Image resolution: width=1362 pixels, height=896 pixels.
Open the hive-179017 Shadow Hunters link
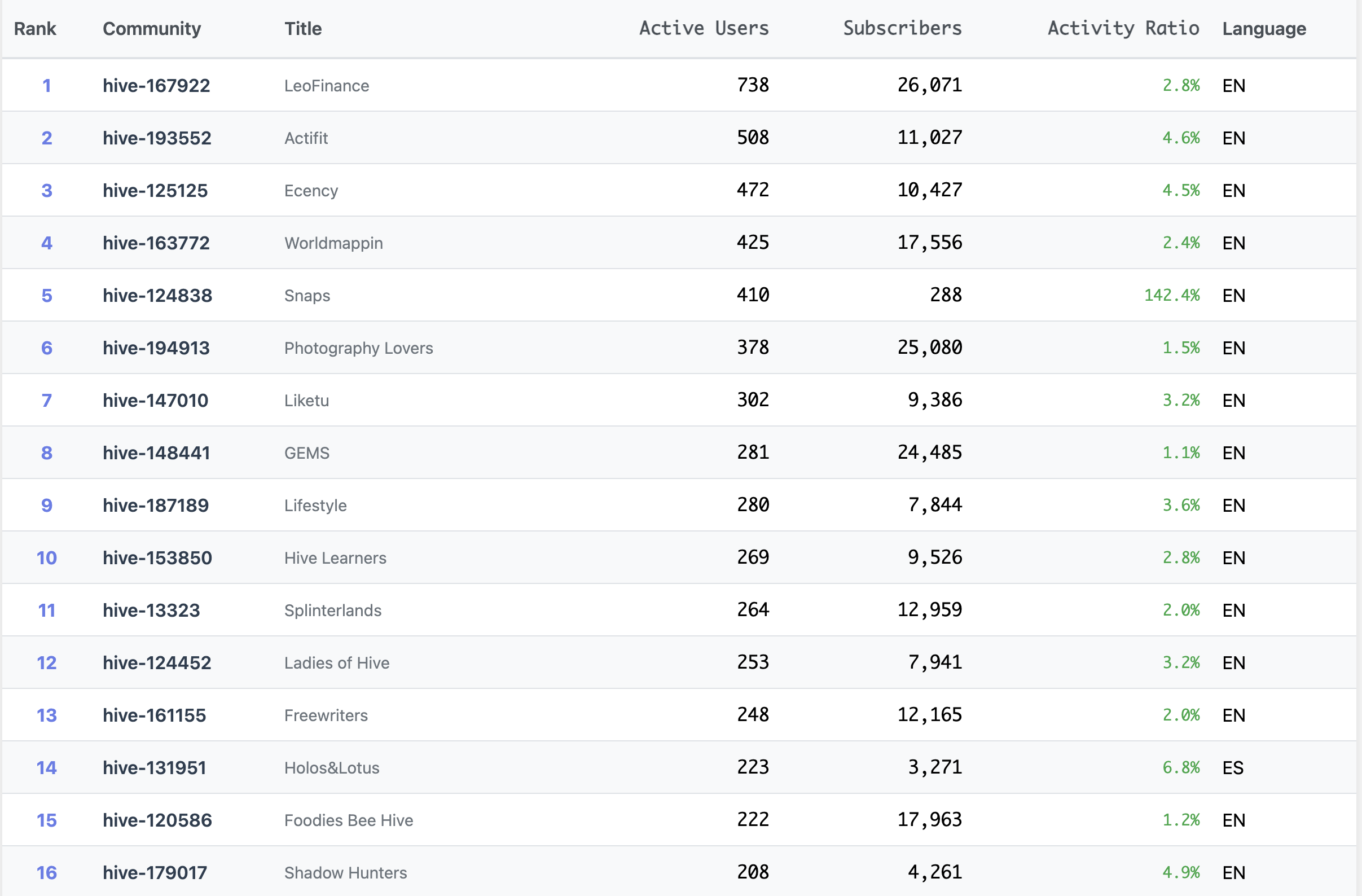[155, 872]
